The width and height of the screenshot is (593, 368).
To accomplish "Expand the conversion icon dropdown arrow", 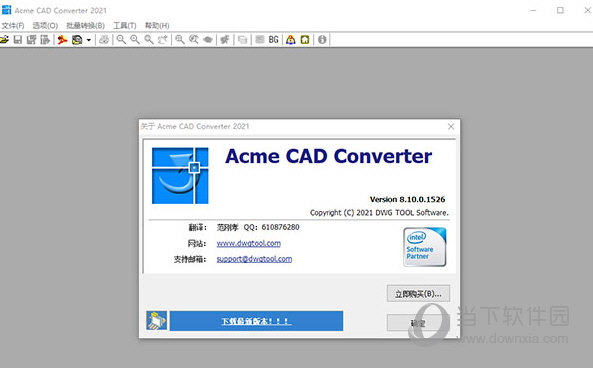I will [x=88, y=40].
